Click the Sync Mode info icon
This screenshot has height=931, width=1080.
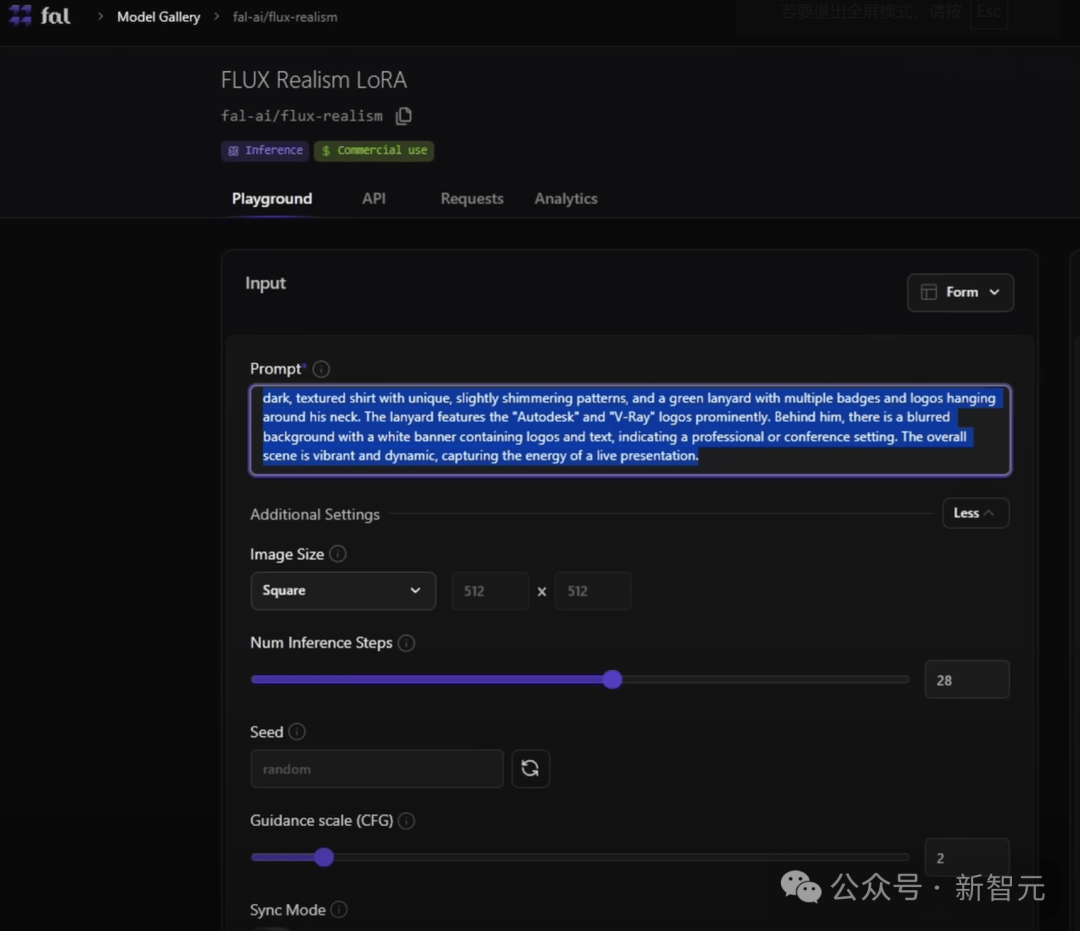click(x=339, y=910)
